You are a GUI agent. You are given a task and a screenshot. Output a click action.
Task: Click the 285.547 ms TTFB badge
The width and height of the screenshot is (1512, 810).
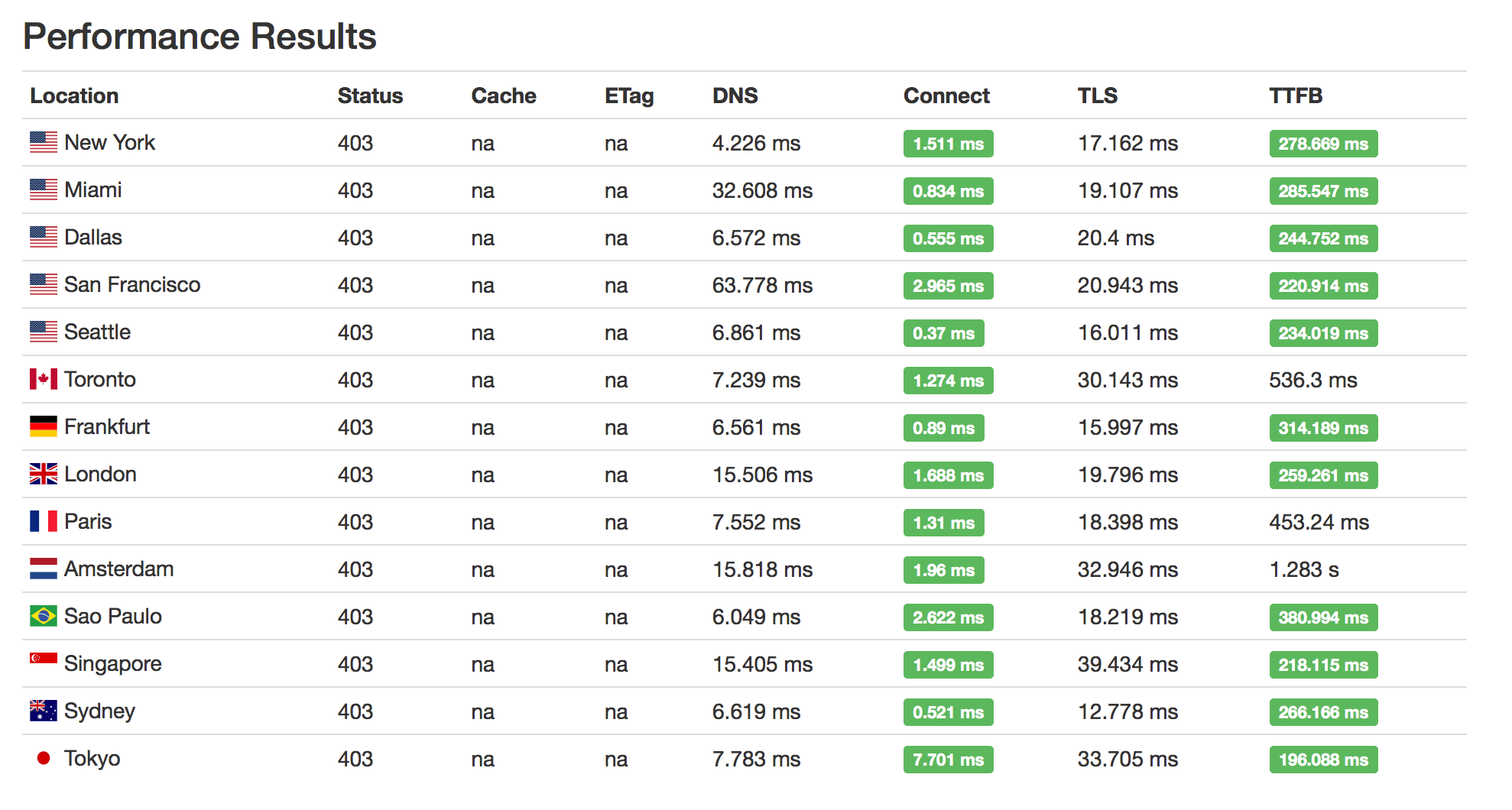[x=1323, y=191]
